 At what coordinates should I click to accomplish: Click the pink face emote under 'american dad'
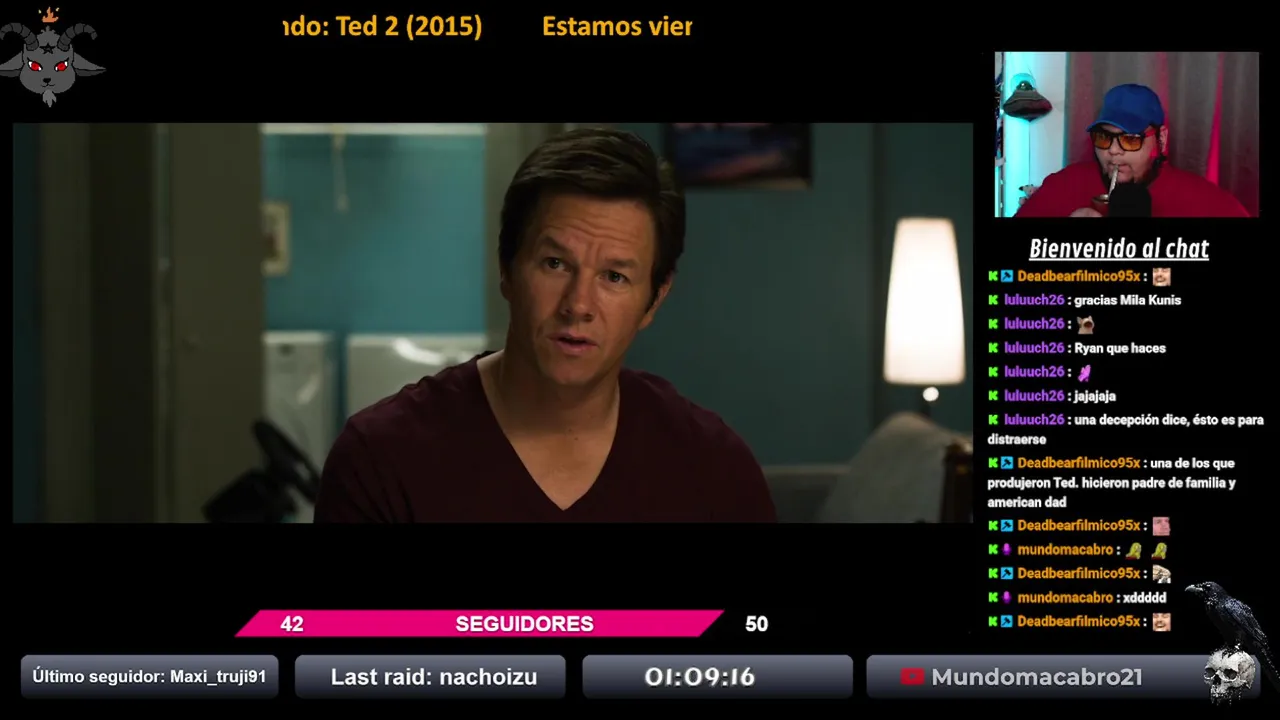[x=1161, y=525]
